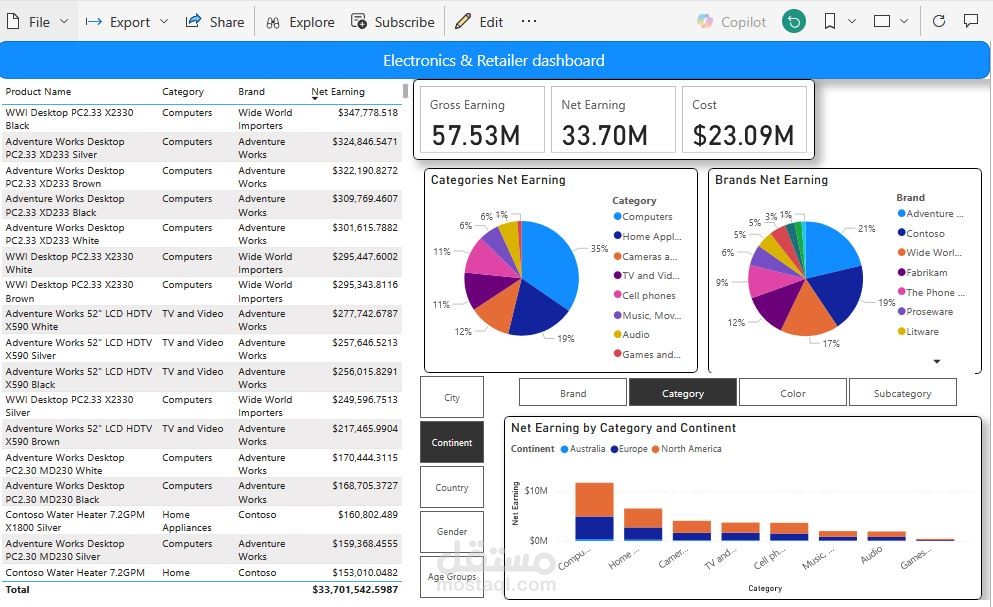Click the Subscribe label in toolbar
This screenshot has height=607, width=993.
click(404, 22)
